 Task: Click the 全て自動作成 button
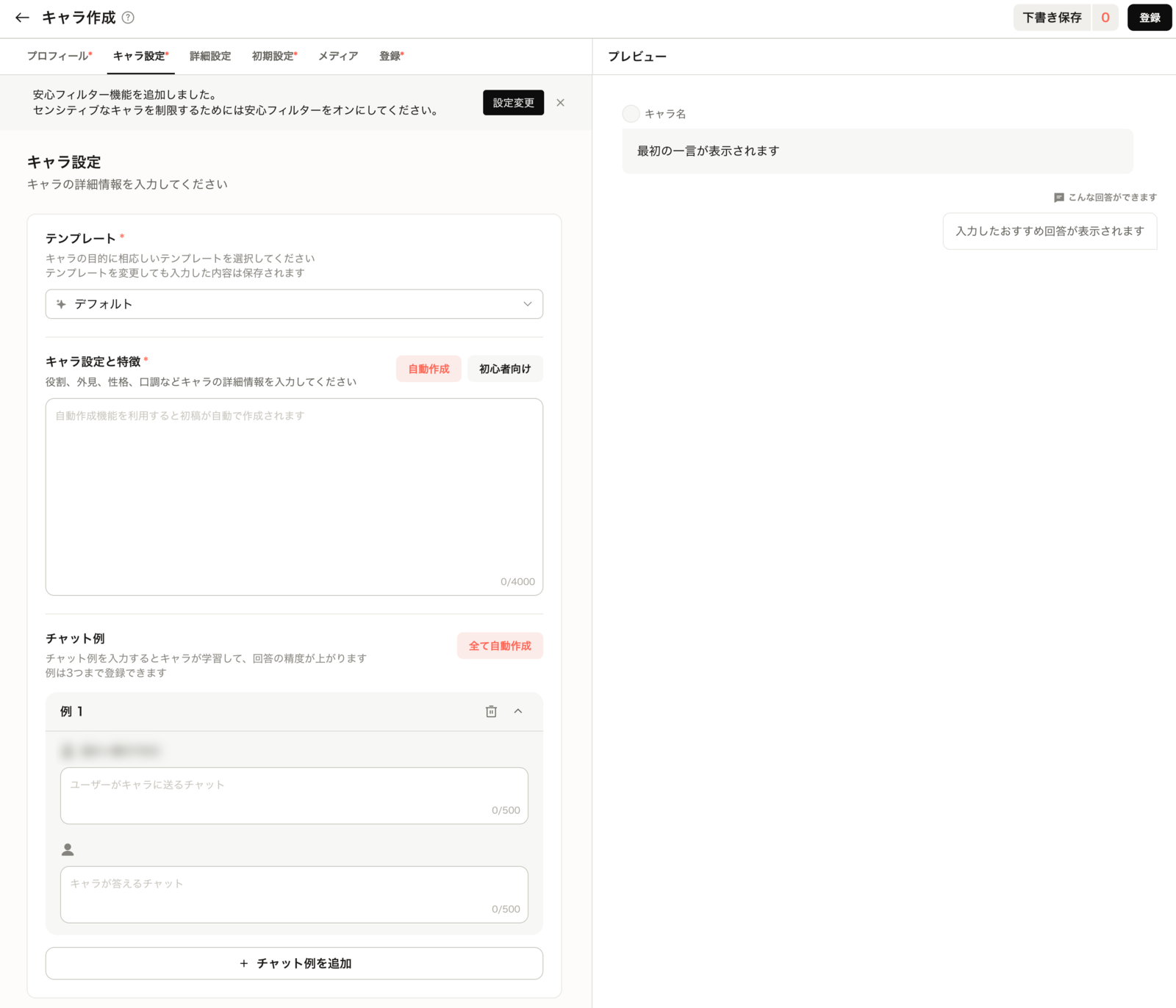(500, 646)
